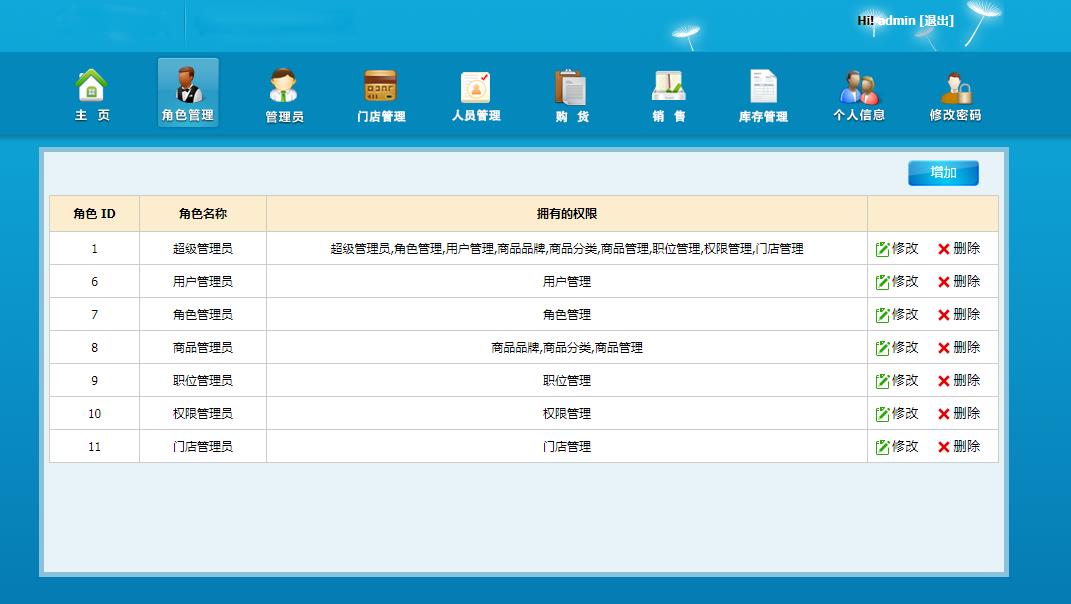1071x604 pixels.
Task: Open the 管理员 administrator icon
Action: 284,95
